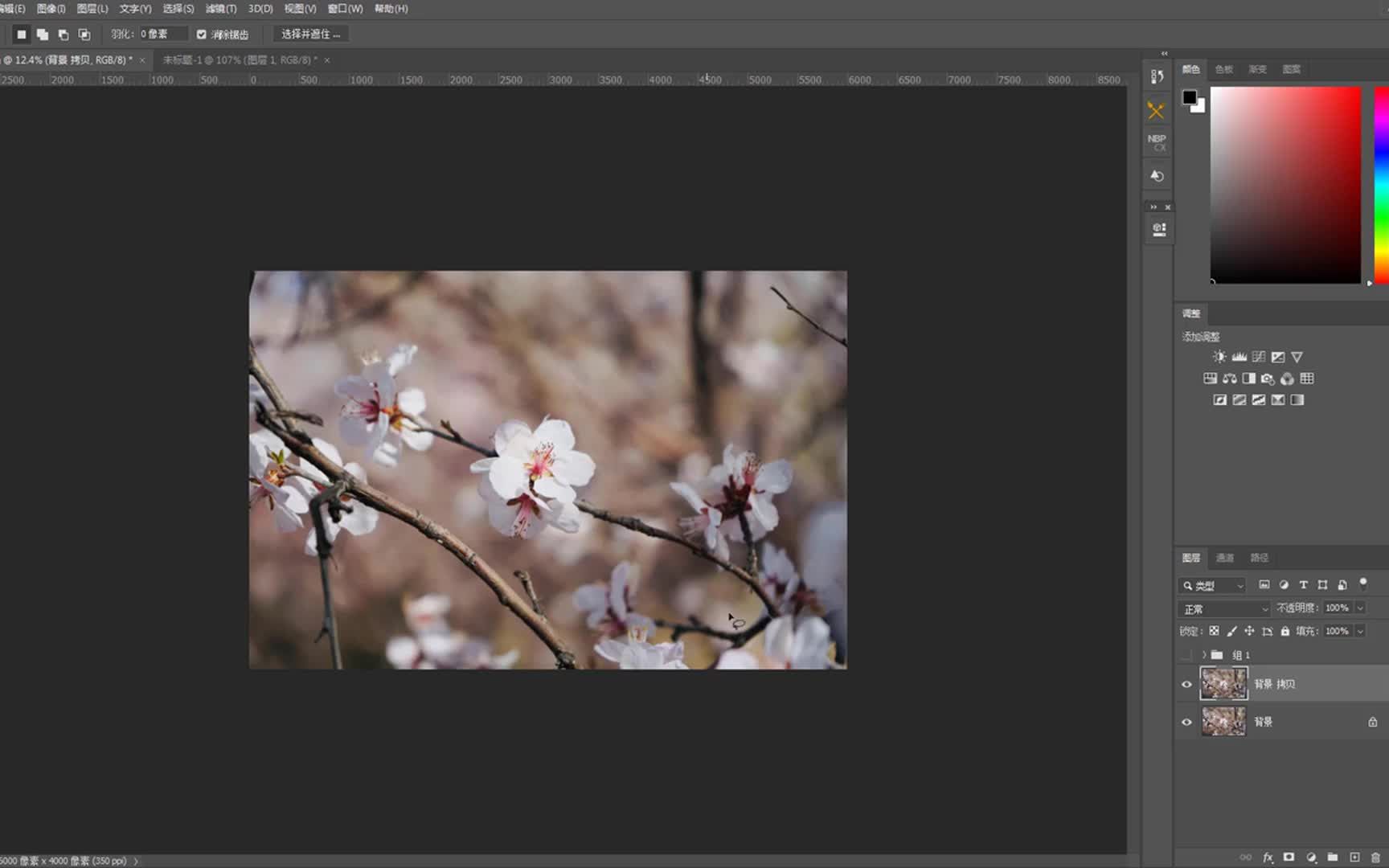Lock layer position

click(x=1249, y=632)
